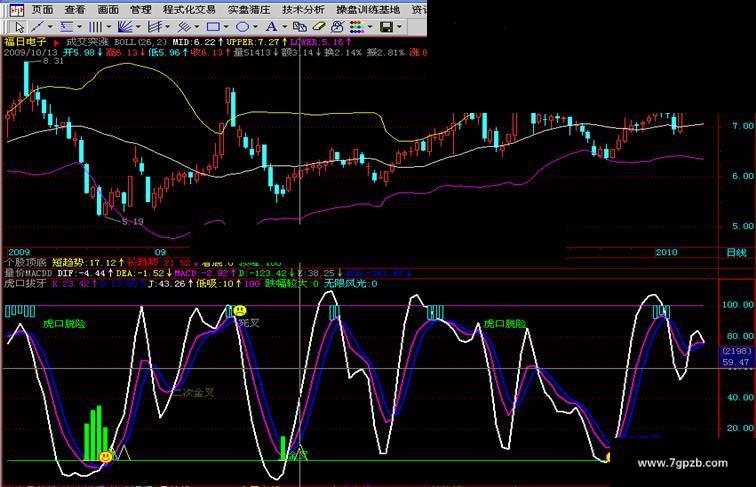Click the 100.00 indicator axis label
756x487 pixels.
pyautogui.click(x=738, y=305)
